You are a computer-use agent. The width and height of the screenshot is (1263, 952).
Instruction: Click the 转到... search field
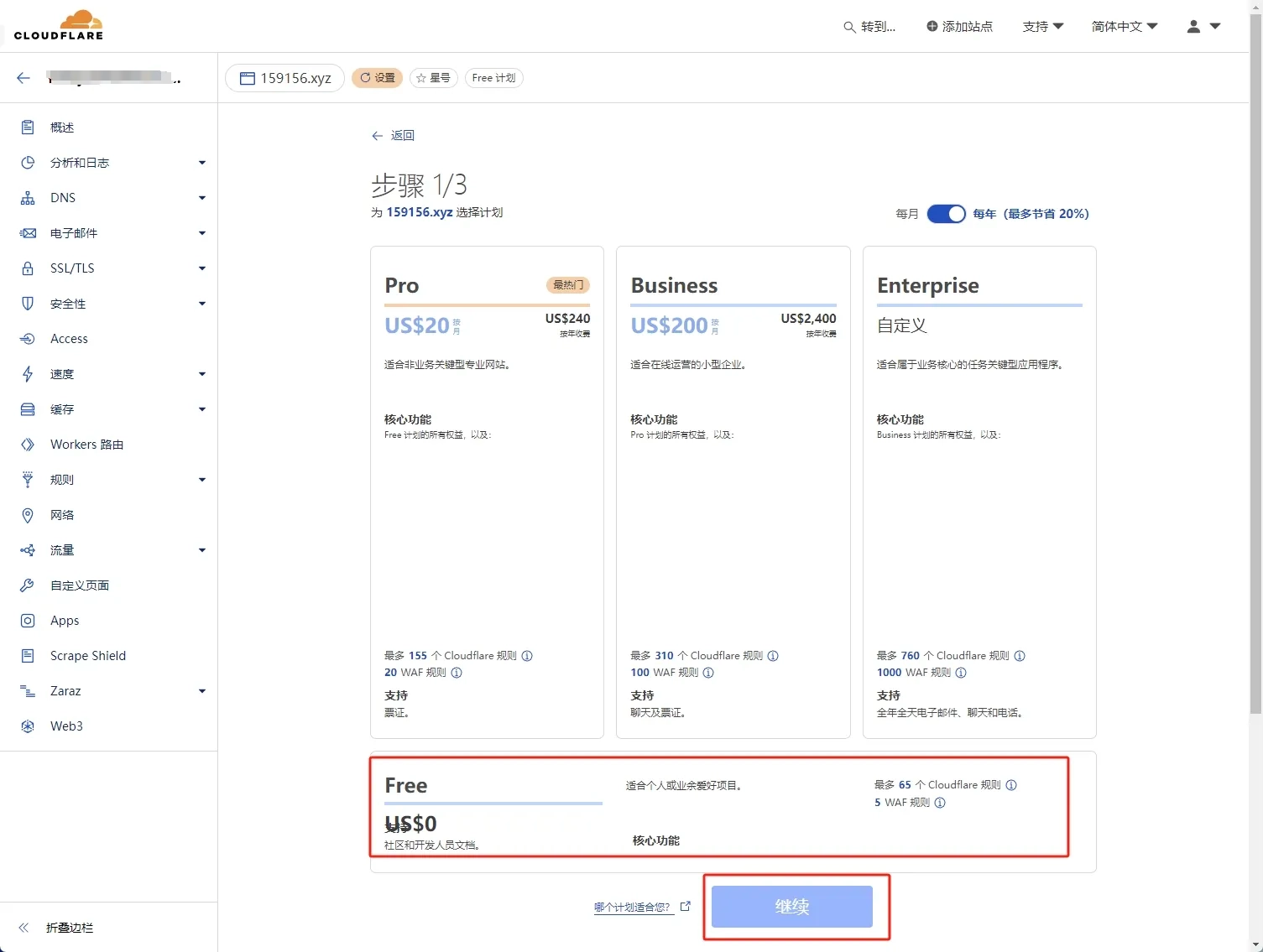pos(869,27)
